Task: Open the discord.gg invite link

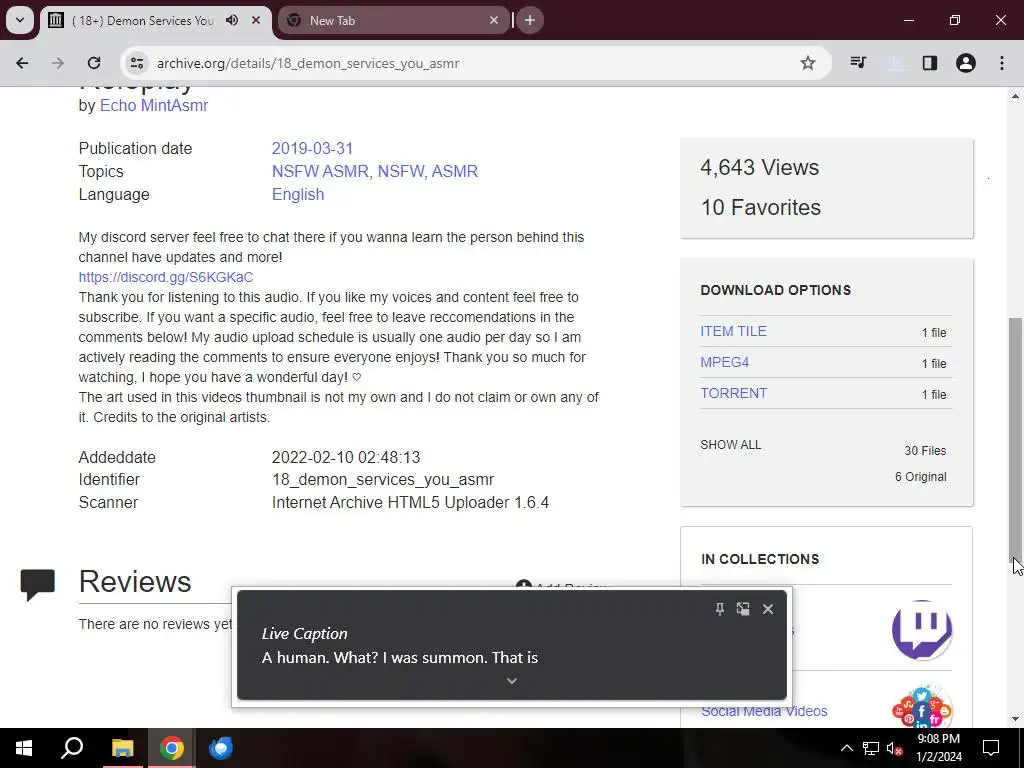Action: pos(166,277)
